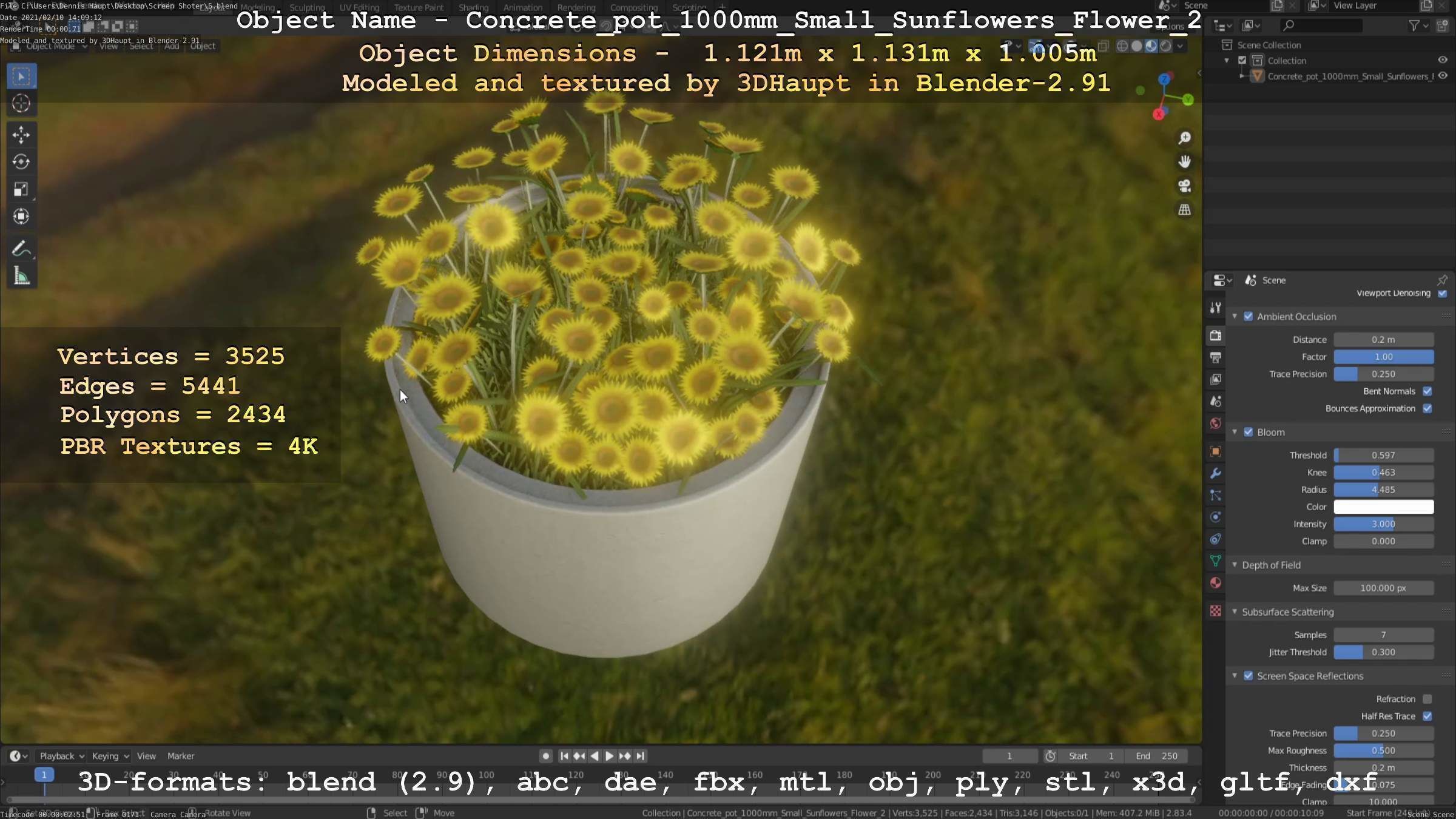Open Object Constraints properties tab
1456x819 pixels.
point(1215,539)
